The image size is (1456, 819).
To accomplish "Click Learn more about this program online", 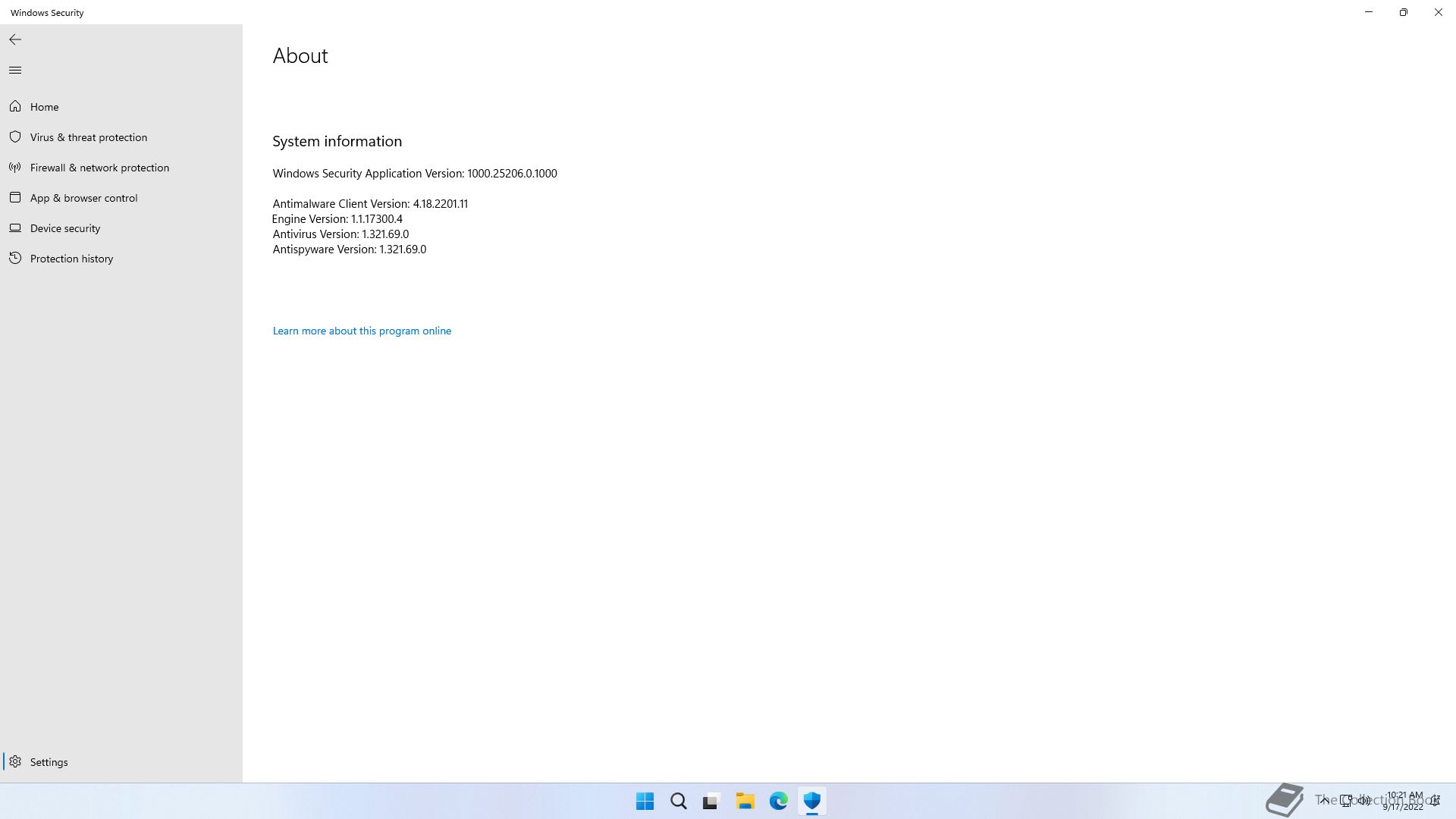I will click(362, 331).
